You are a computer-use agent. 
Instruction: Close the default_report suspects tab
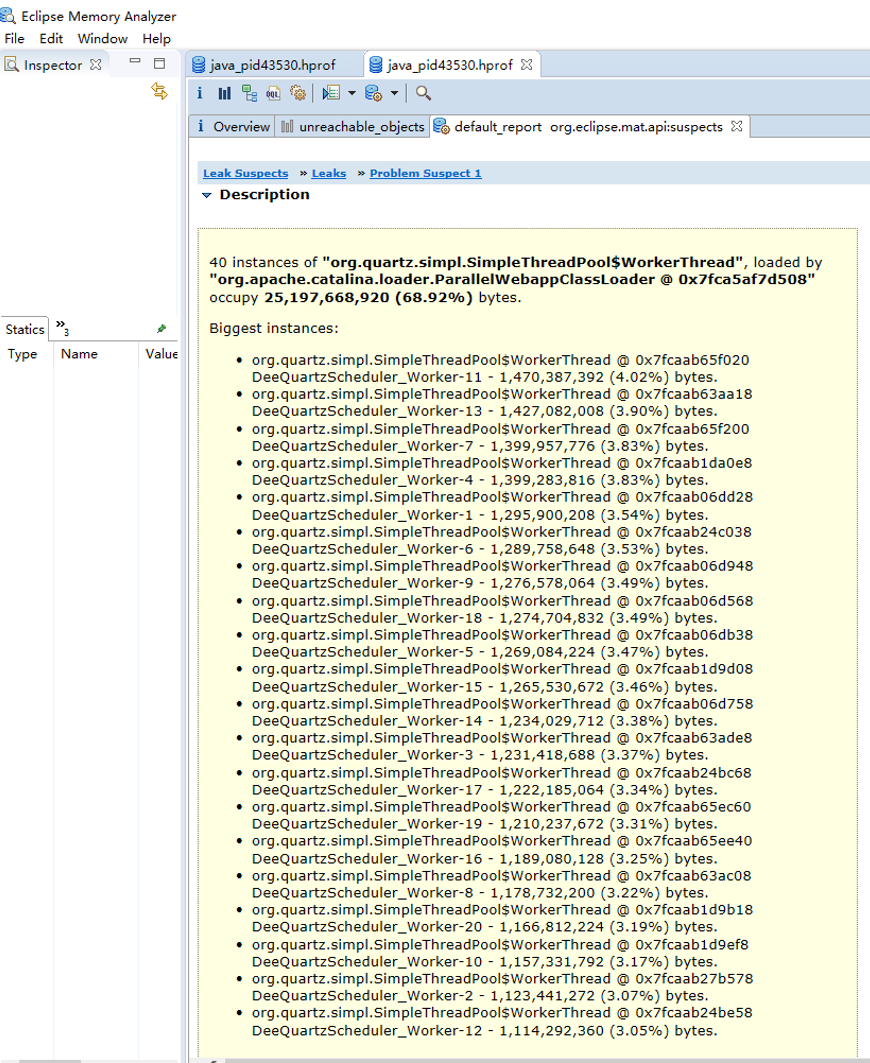pos(736,126)
